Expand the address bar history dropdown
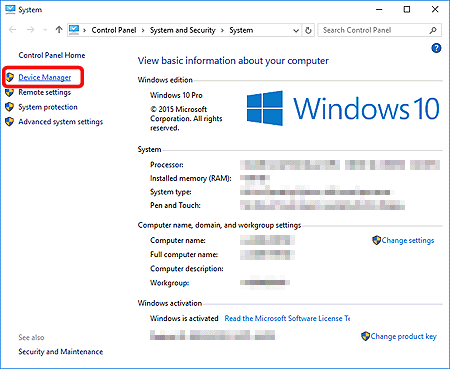This screenshot has width=450, height=369. [x=295, y=31]
